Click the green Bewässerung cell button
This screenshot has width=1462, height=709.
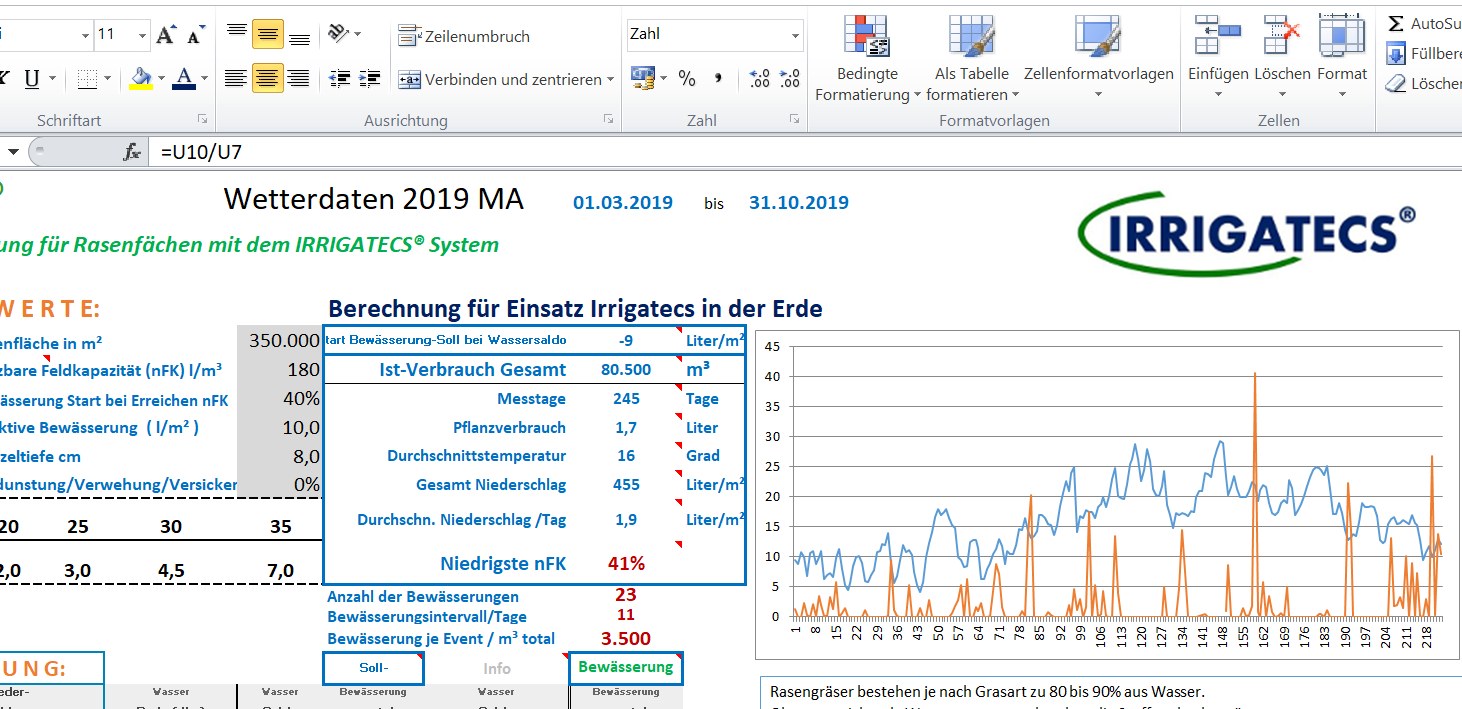pyautogui.click(x=626, y=667)
